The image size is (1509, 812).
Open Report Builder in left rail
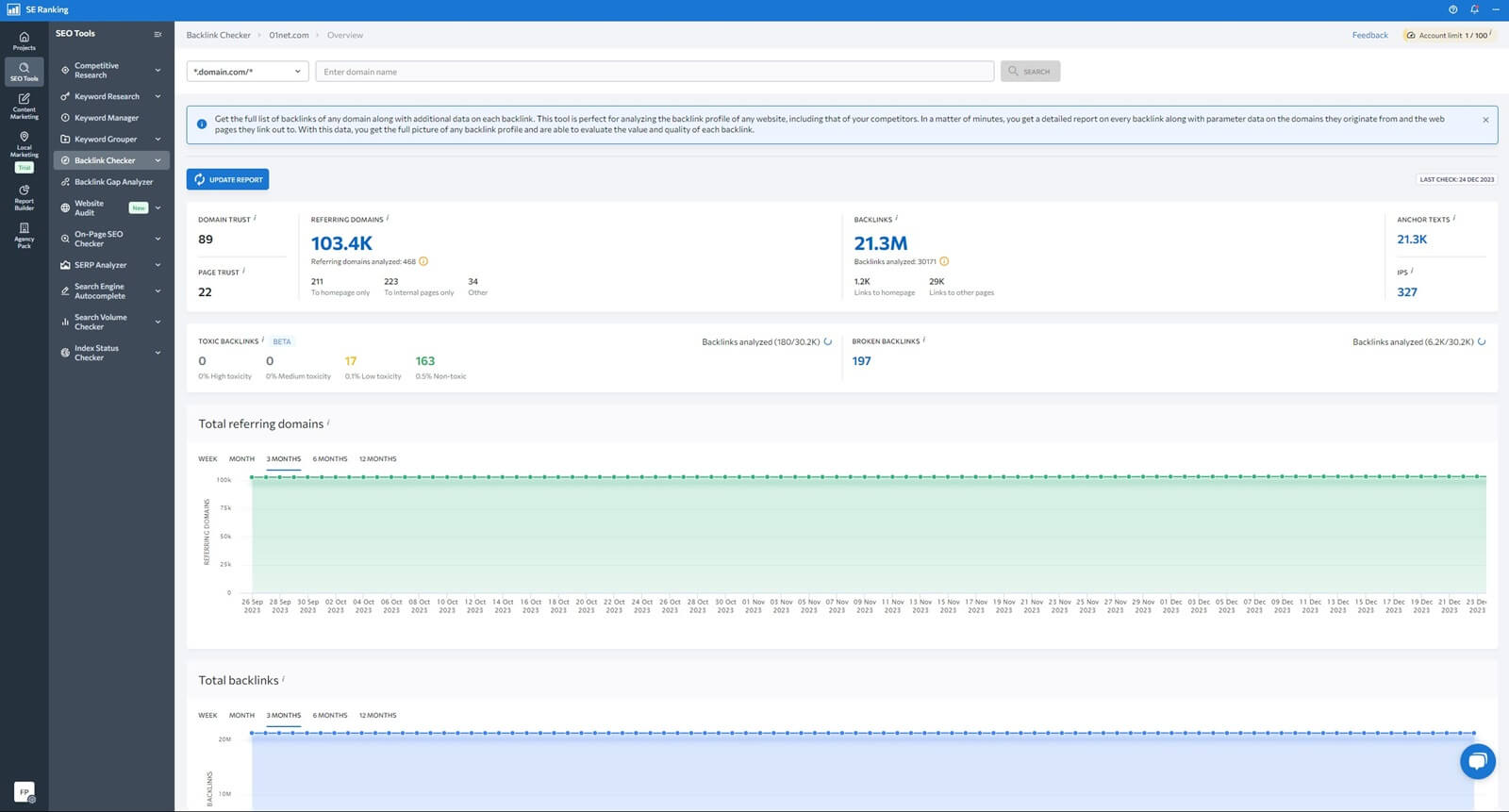pos(25,196)
